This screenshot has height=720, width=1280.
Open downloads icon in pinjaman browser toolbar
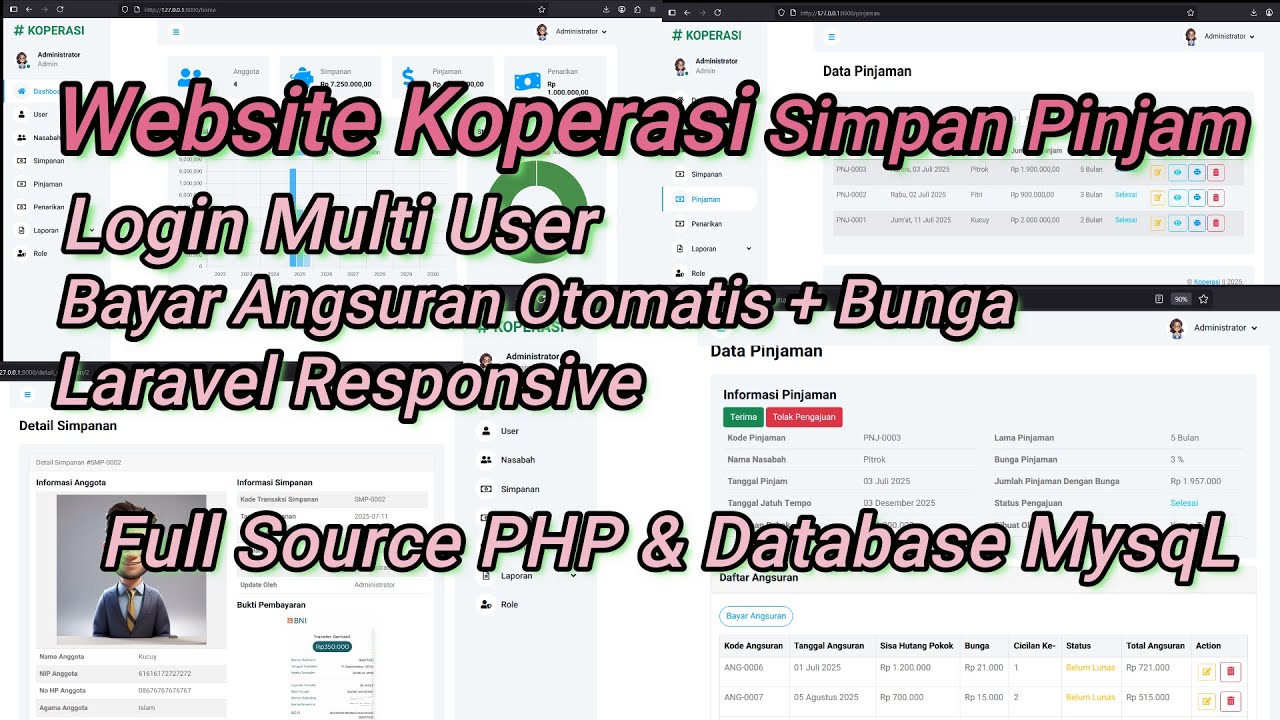(1252, 12)
